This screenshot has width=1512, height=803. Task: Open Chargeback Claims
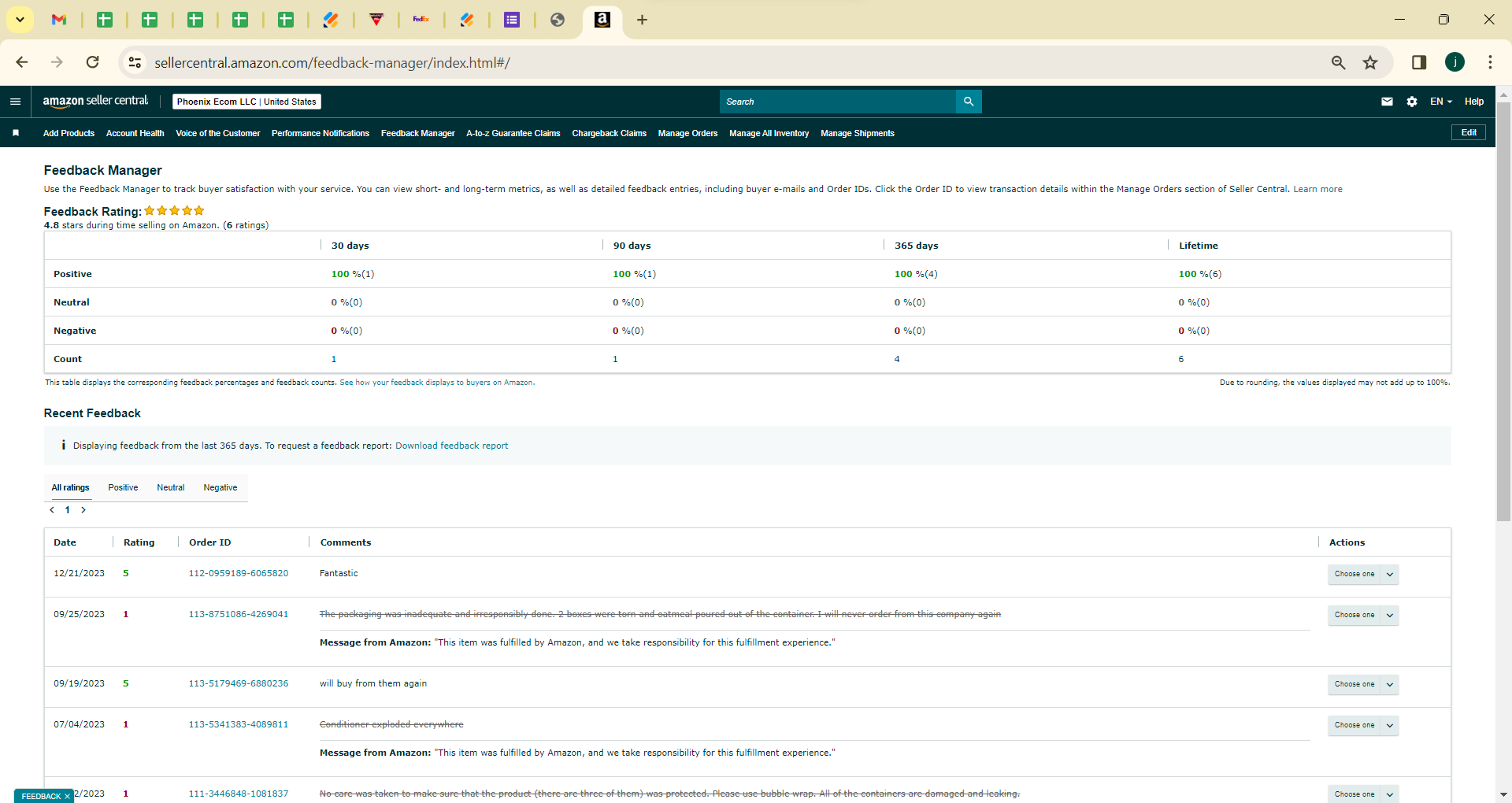610,133
